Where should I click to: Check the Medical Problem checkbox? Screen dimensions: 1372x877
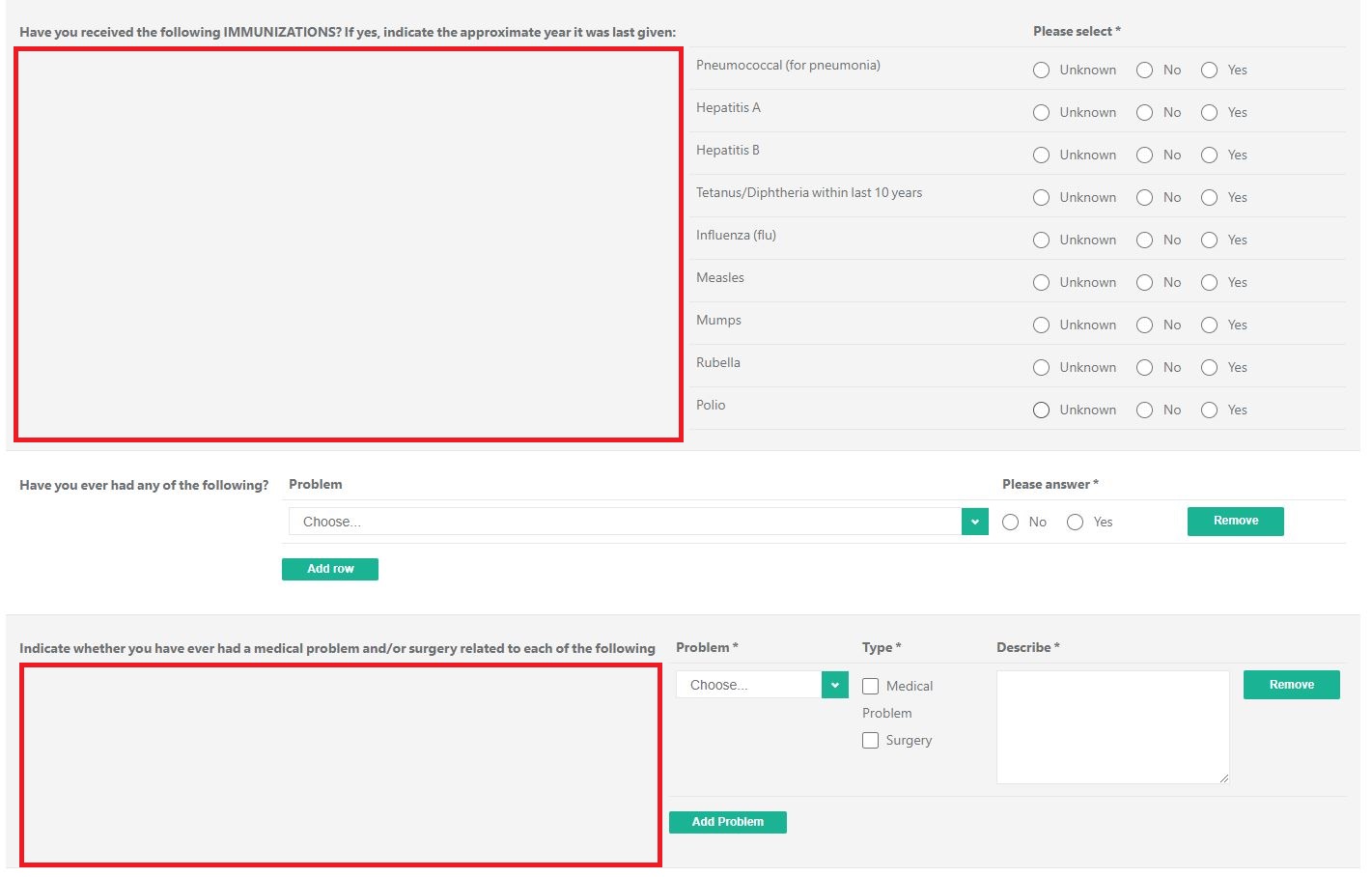tap(870, 686)
